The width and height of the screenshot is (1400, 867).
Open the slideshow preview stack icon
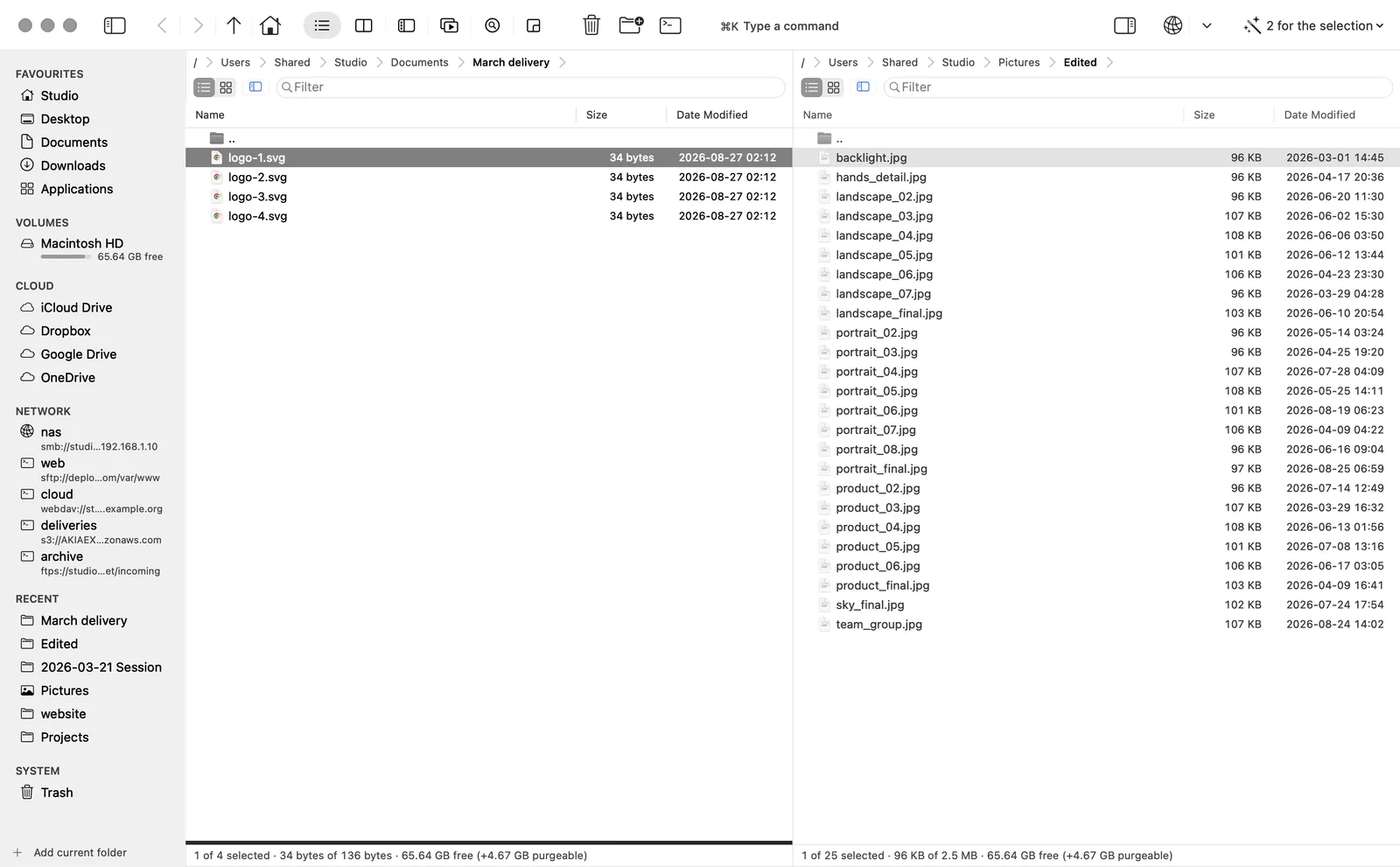[x=449, y=25]
